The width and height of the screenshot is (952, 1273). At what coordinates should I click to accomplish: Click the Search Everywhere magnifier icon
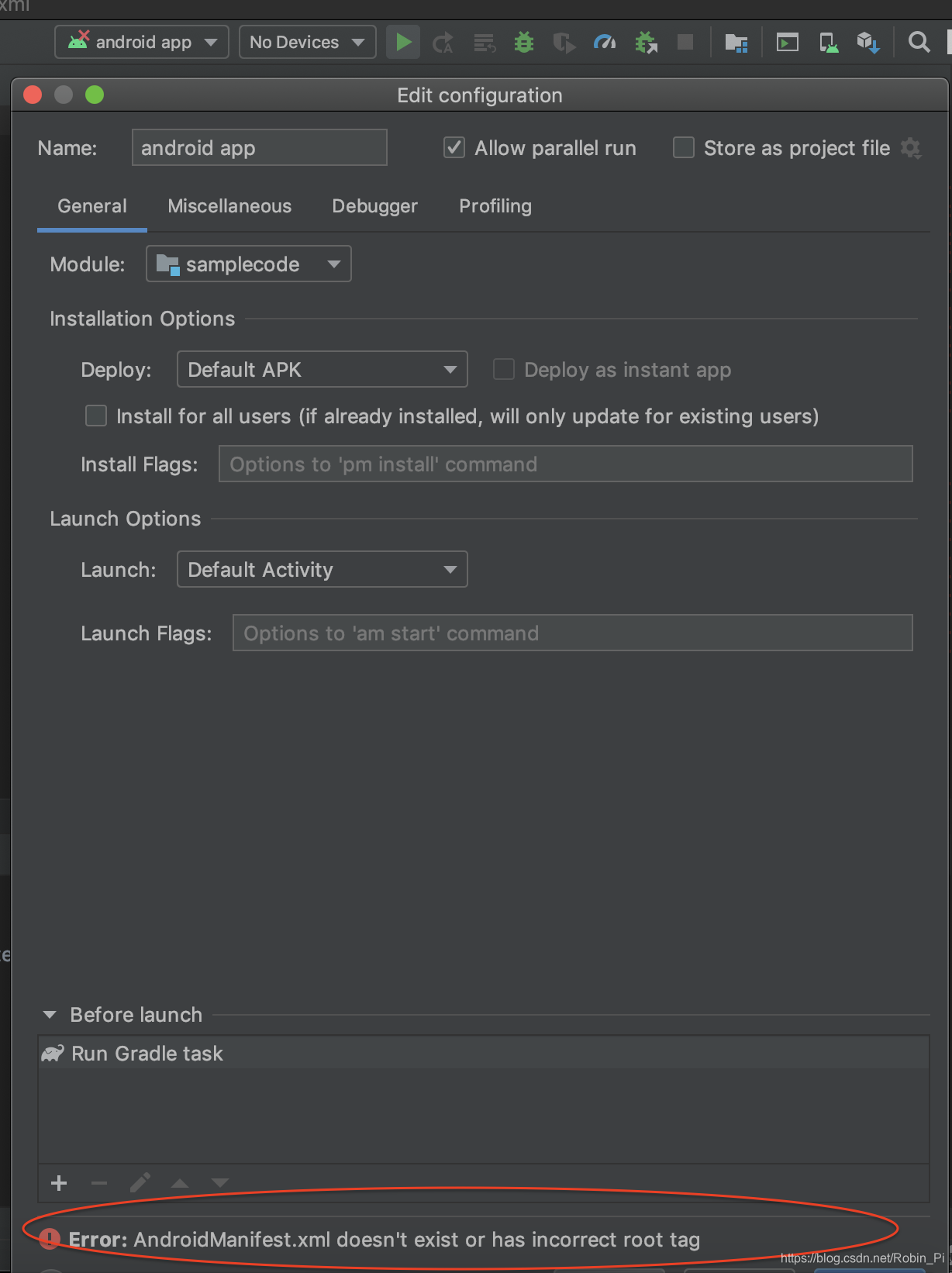919,42
